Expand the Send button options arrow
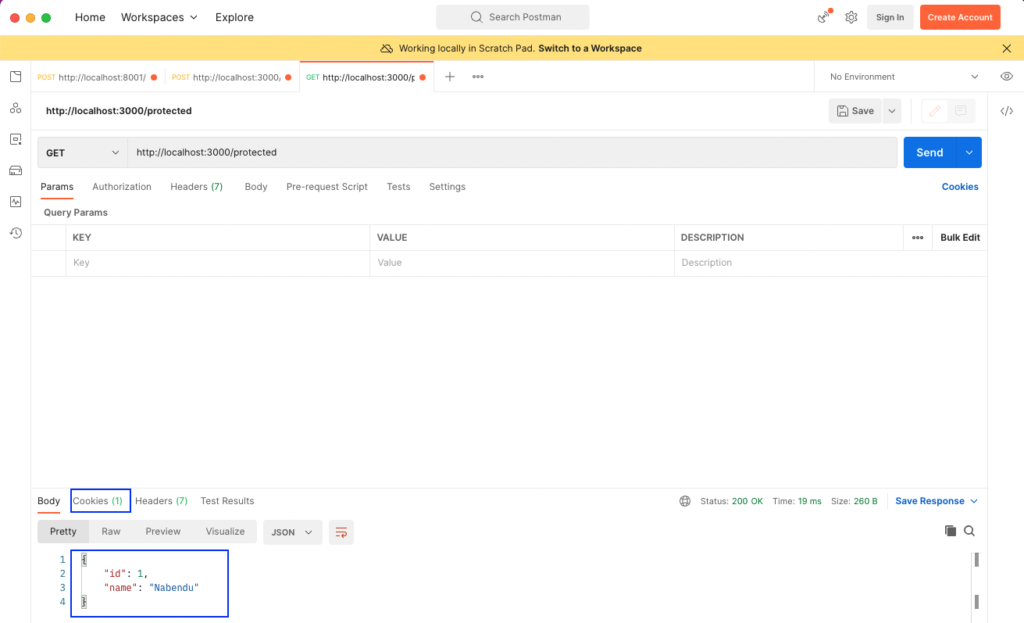This screenshot has width=1024, height=623. point(969,152)
